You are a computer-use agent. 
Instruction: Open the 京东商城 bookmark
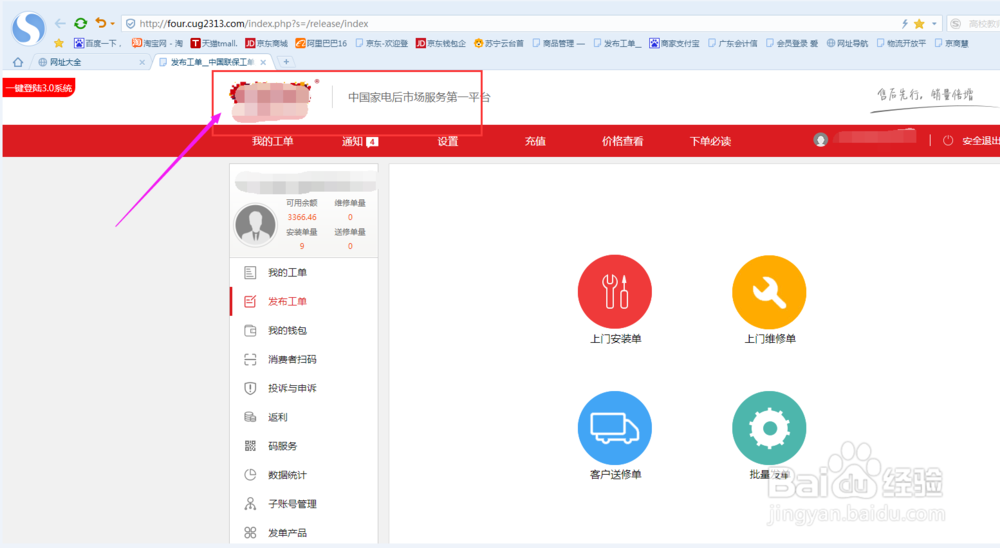[267, 43]
